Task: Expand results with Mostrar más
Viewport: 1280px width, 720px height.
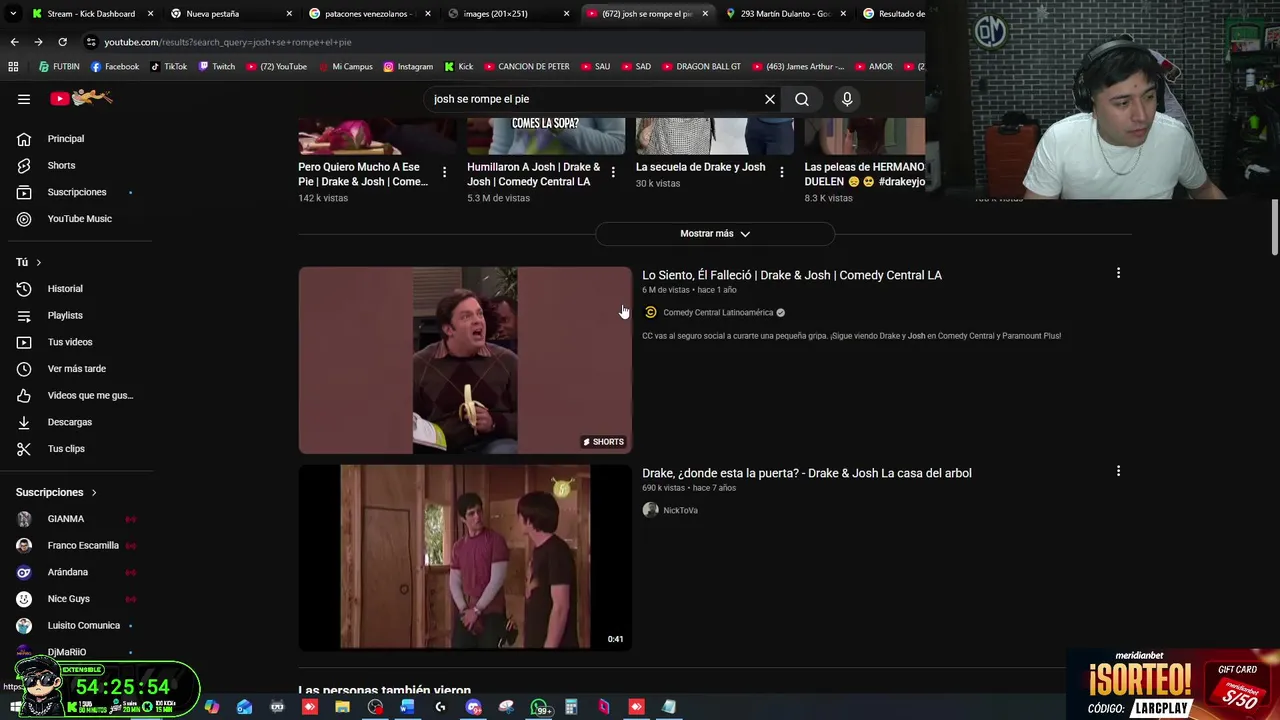Action: pyautogui.click(x=715, y=233)
